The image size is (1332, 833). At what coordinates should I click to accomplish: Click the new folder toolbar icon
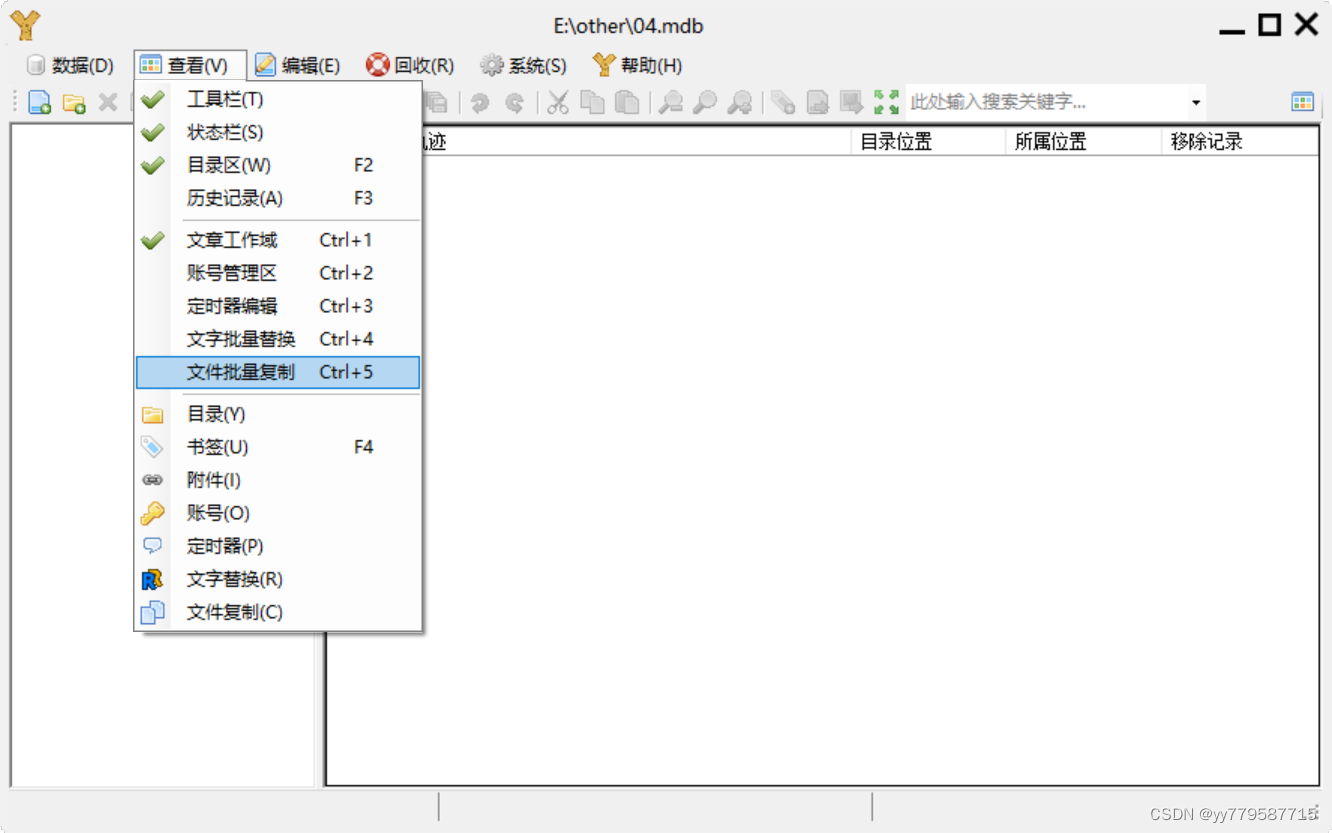(x=74, y=102)
